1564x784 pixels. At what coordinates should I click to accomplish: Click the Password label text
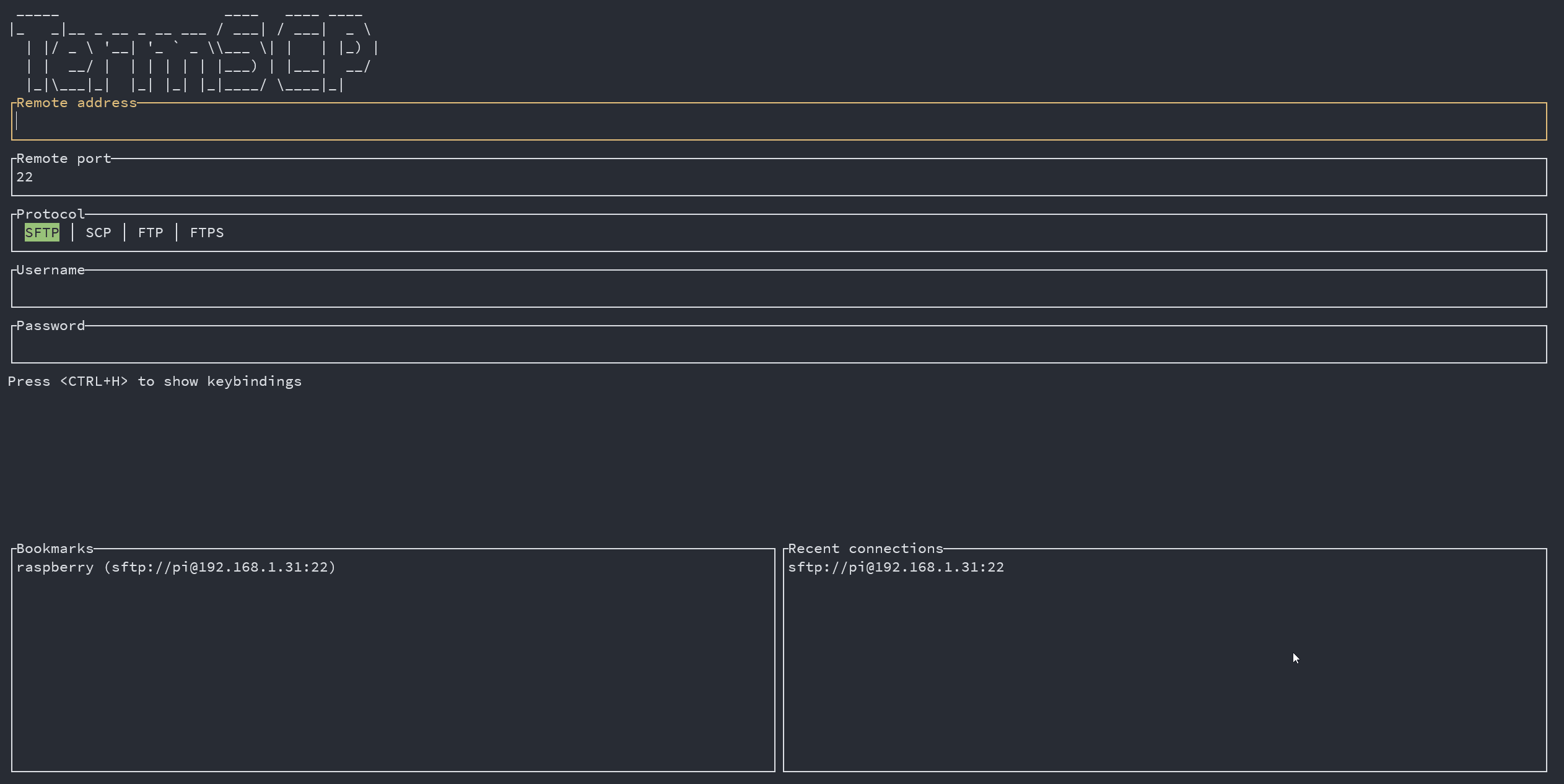(x=50, y=326)
